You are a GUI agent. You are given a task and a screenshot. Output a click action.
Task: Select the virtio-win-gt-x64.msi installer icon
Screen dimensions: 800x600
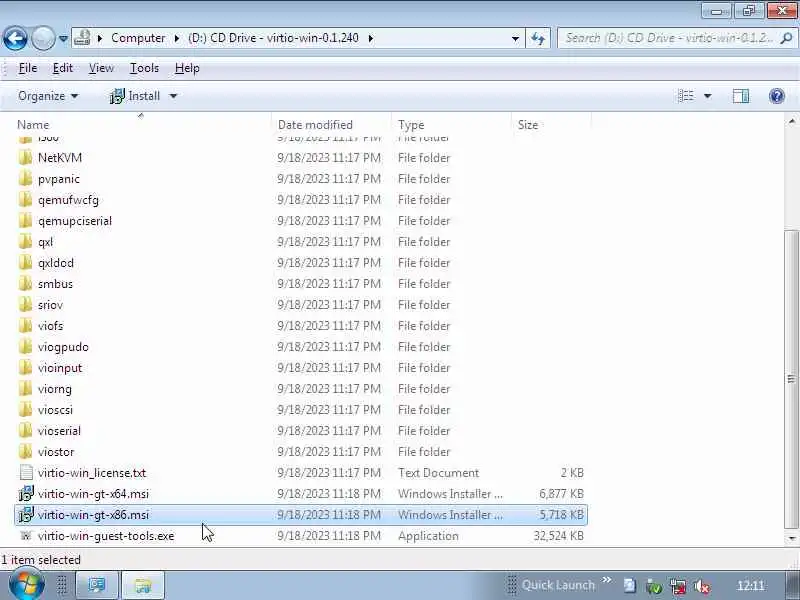(x=26, y=493)
